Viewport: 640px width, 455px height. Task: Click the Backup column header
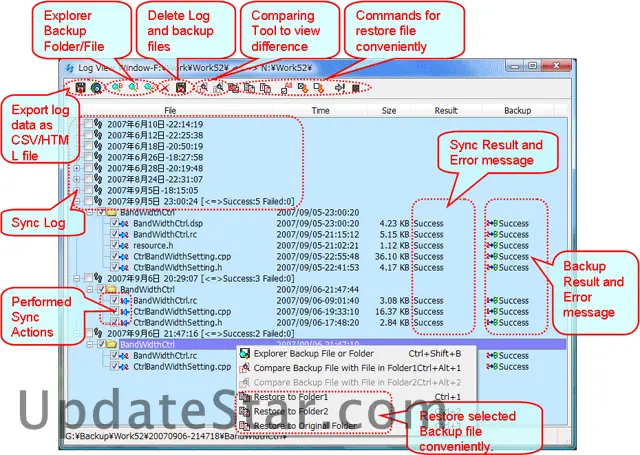(518, 111)
